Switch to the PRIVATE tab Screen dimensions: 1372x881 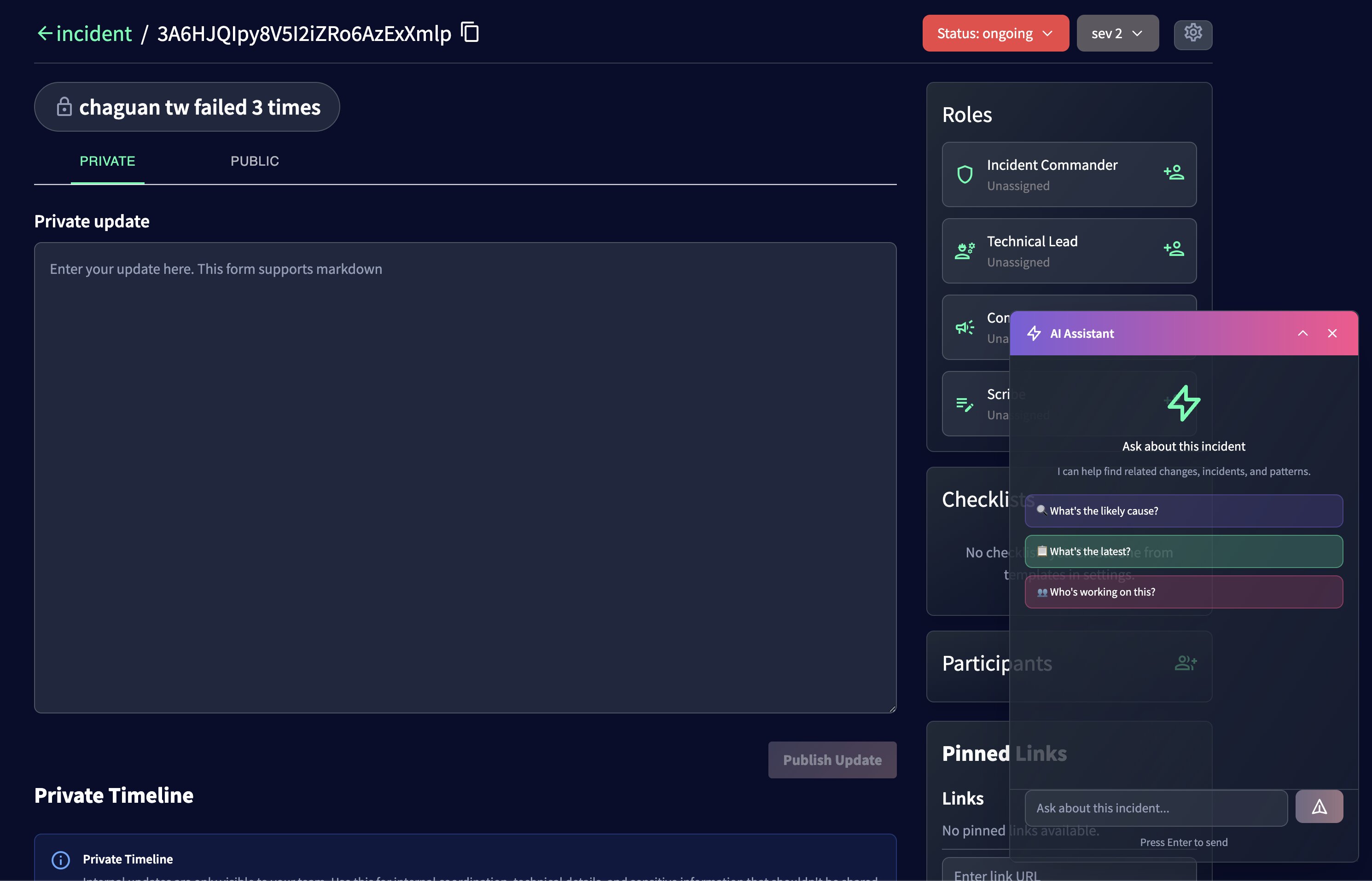point(107,161)
